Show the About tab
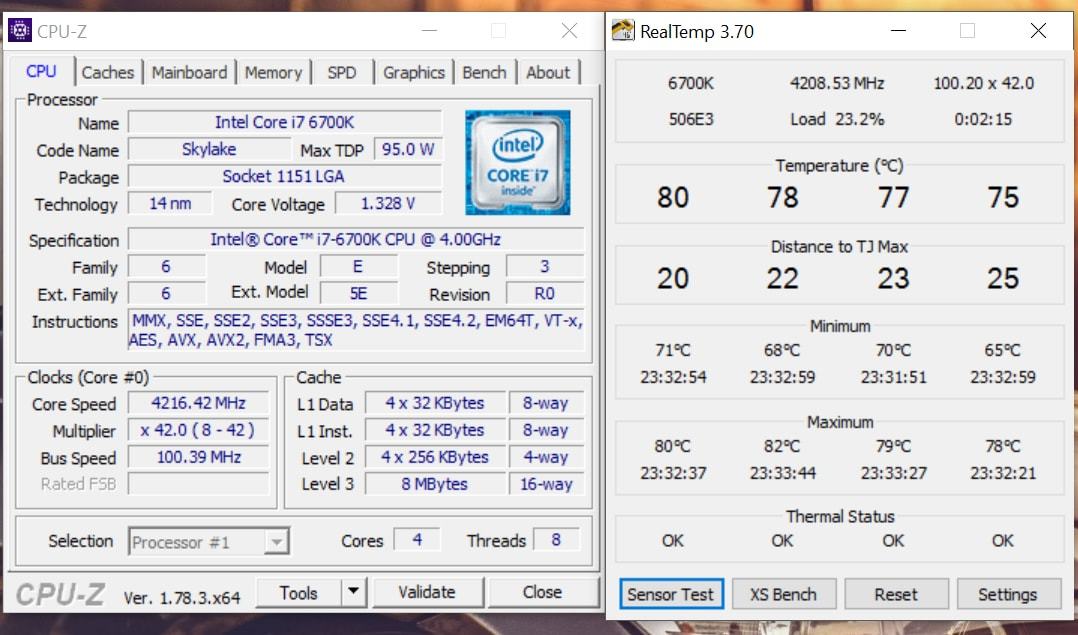The width and height of the screenshot is (1078, 635). [548, 72]
